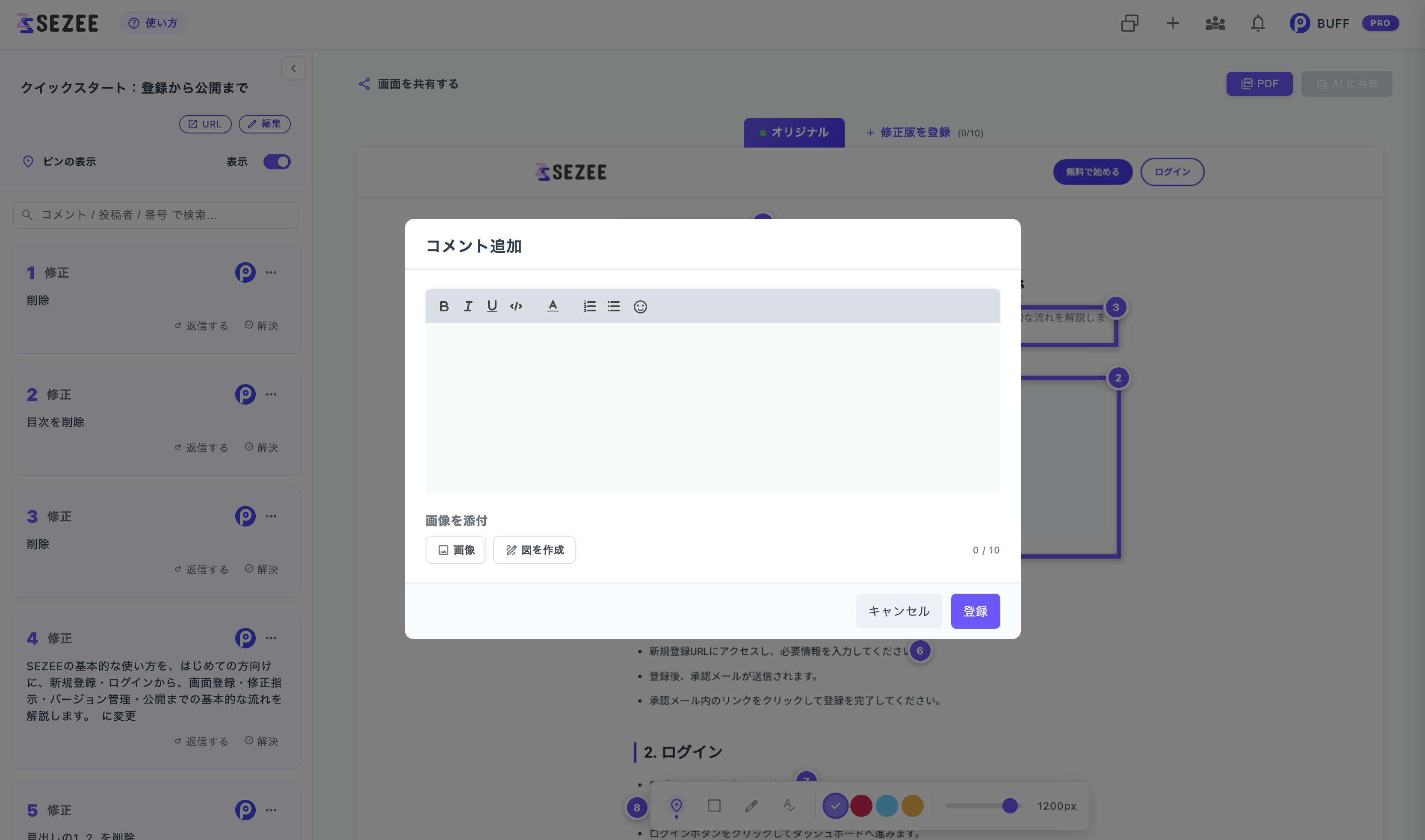Viewport: 1425px width, 840px height.
Task: Open the 使い方 help button
Action: pos(153,23)
